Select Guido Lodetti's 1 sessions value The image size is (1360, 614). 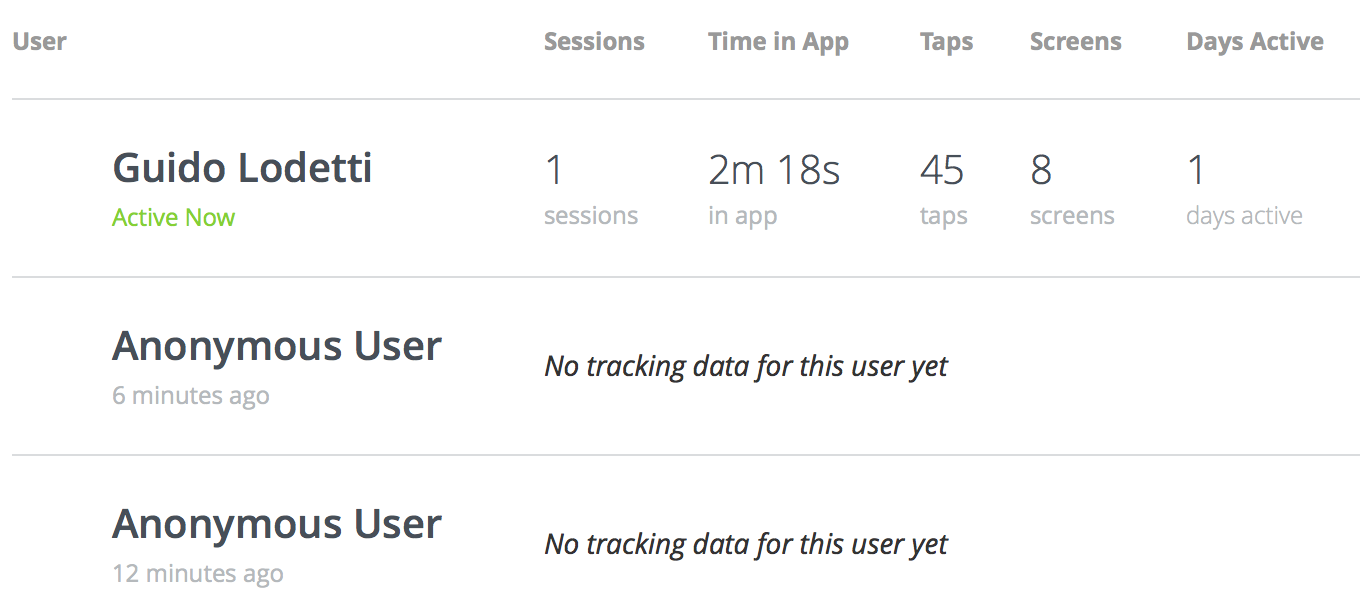(x=555, y=171)
